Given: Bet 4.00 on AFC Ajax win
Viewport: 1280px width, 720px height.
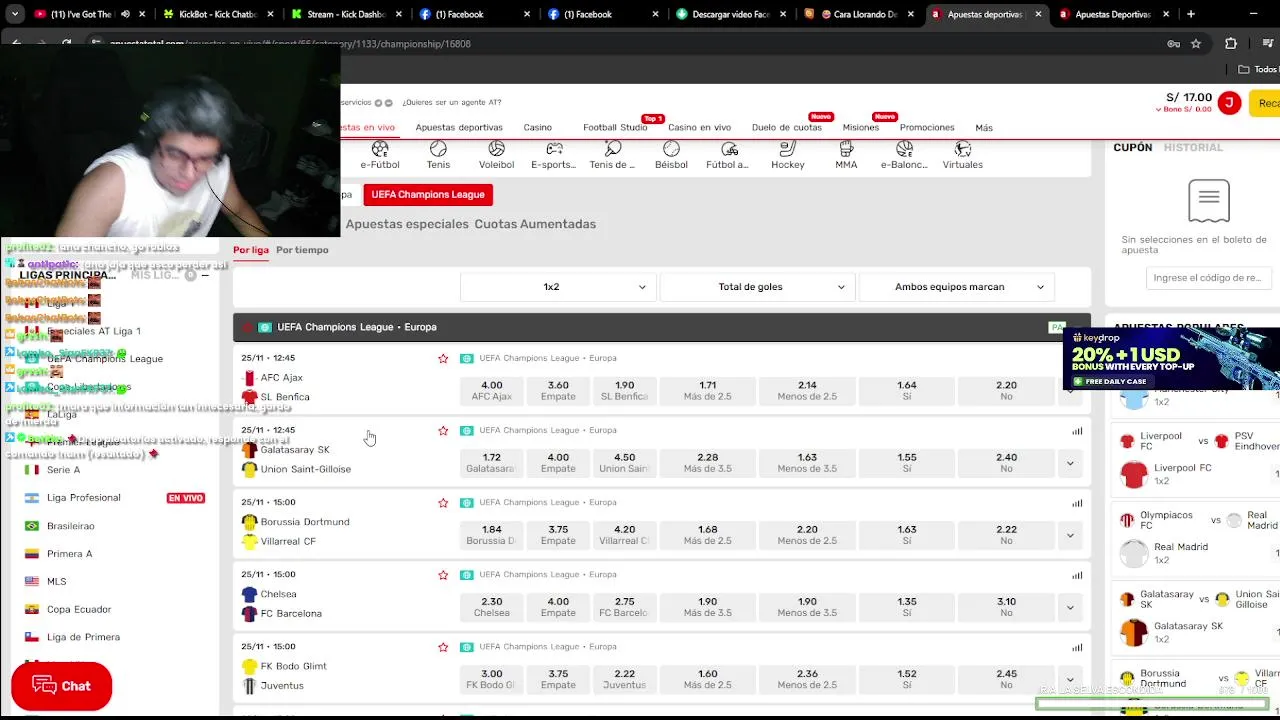Looking at the screenshot, I should [492, 391].
